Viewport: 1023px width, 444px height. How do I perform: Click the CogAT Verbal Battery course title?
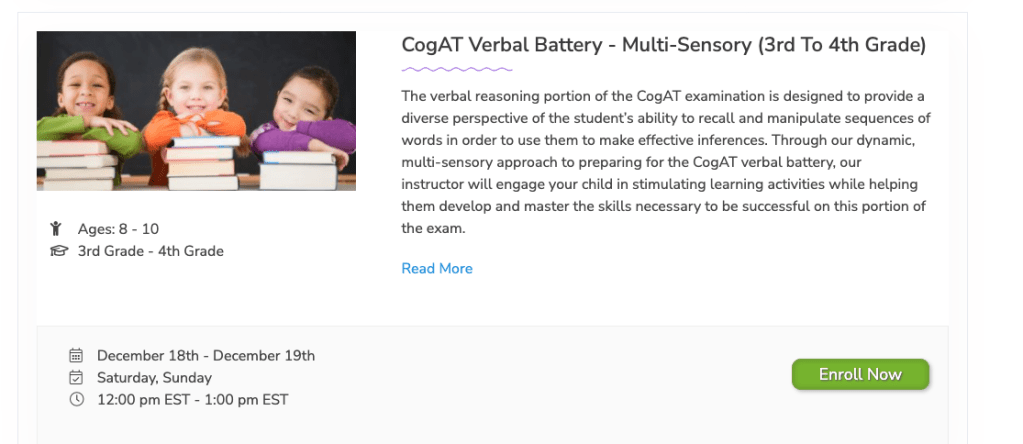coord(663,45)
